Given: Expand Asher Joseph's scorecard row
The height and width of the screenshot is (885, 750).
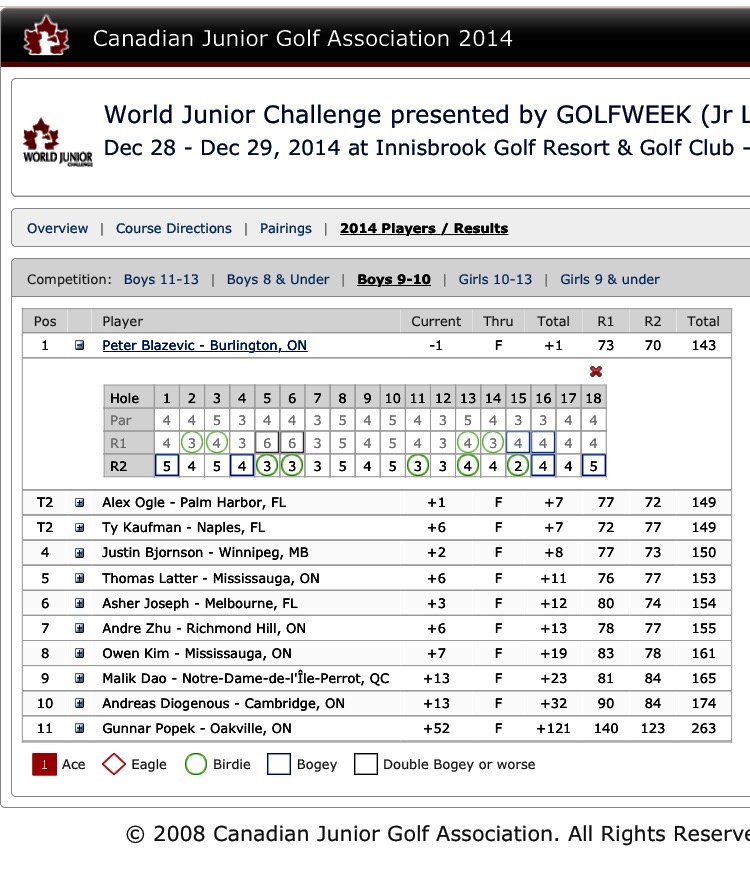Looking at the screenshot, I should tap(80, 603).
